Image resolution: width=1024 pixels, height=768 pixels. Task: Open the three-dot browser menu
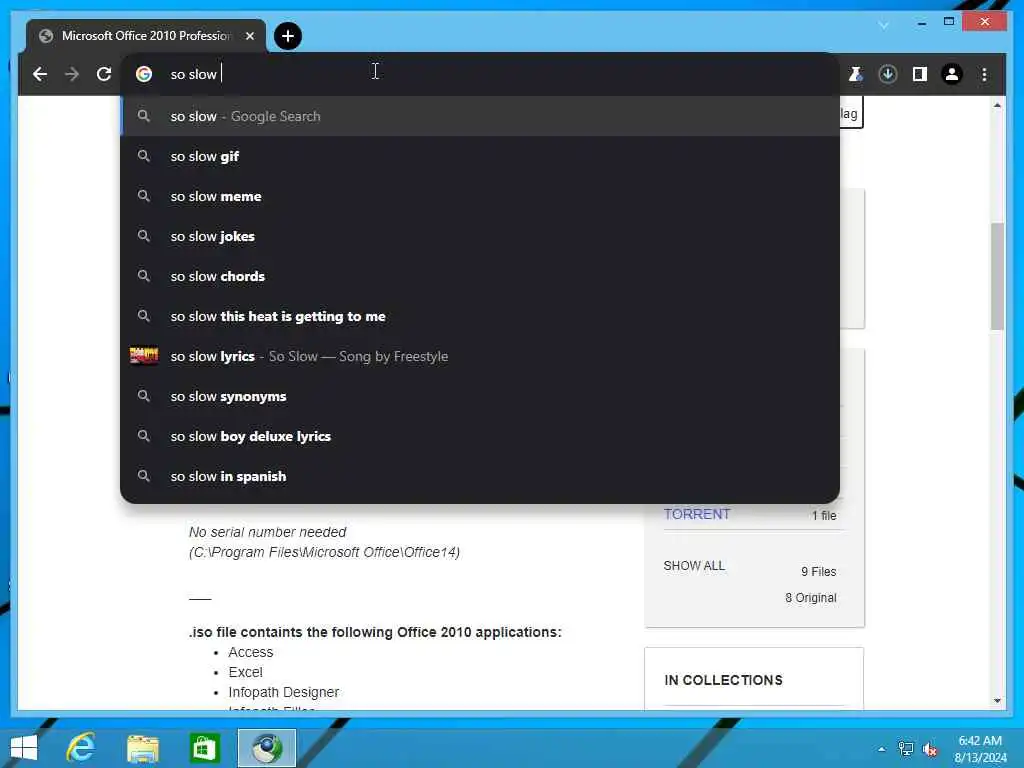tap(984, 74)
